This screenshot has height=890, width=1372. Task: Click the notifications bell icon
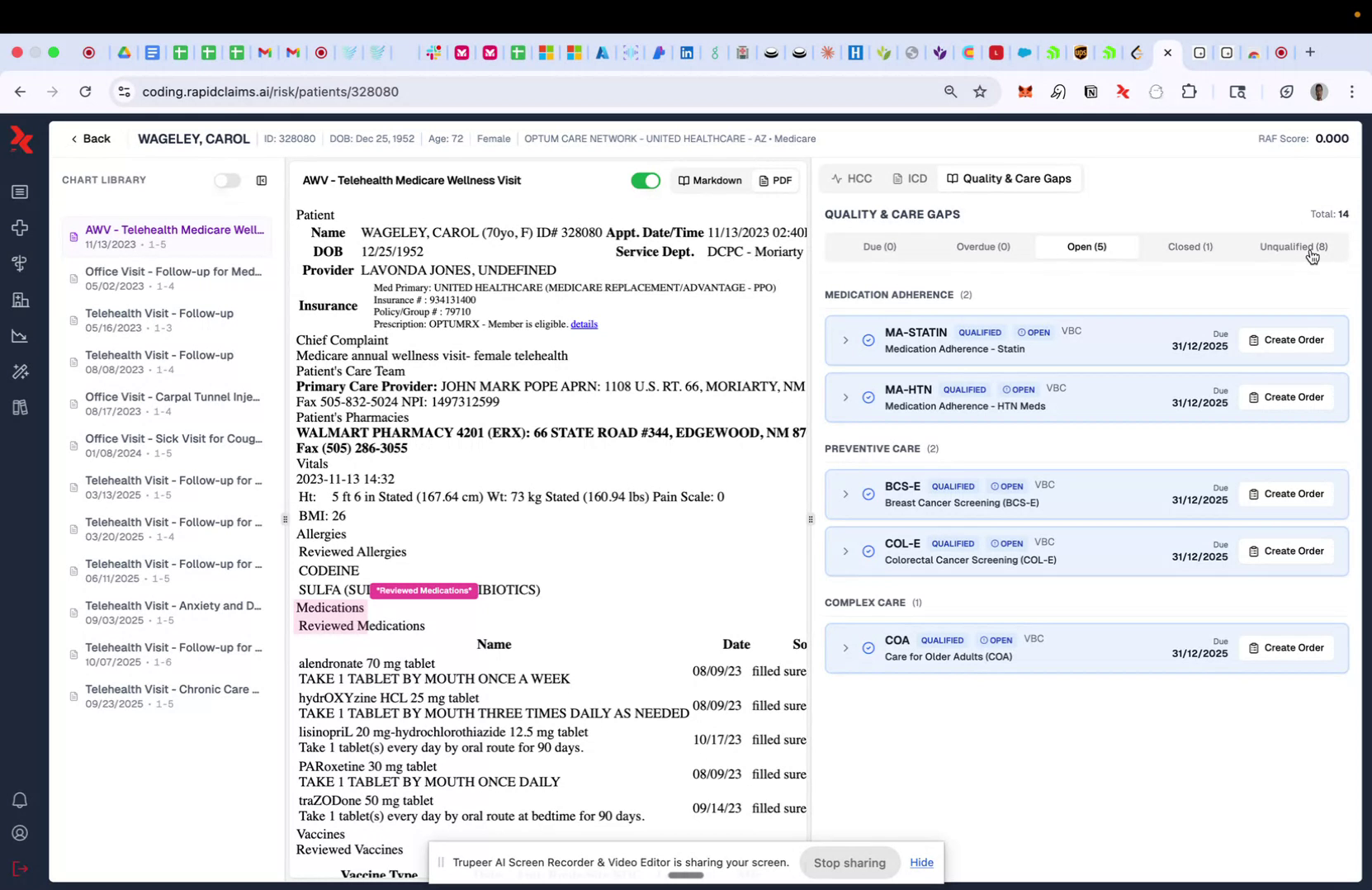(19, 800)
